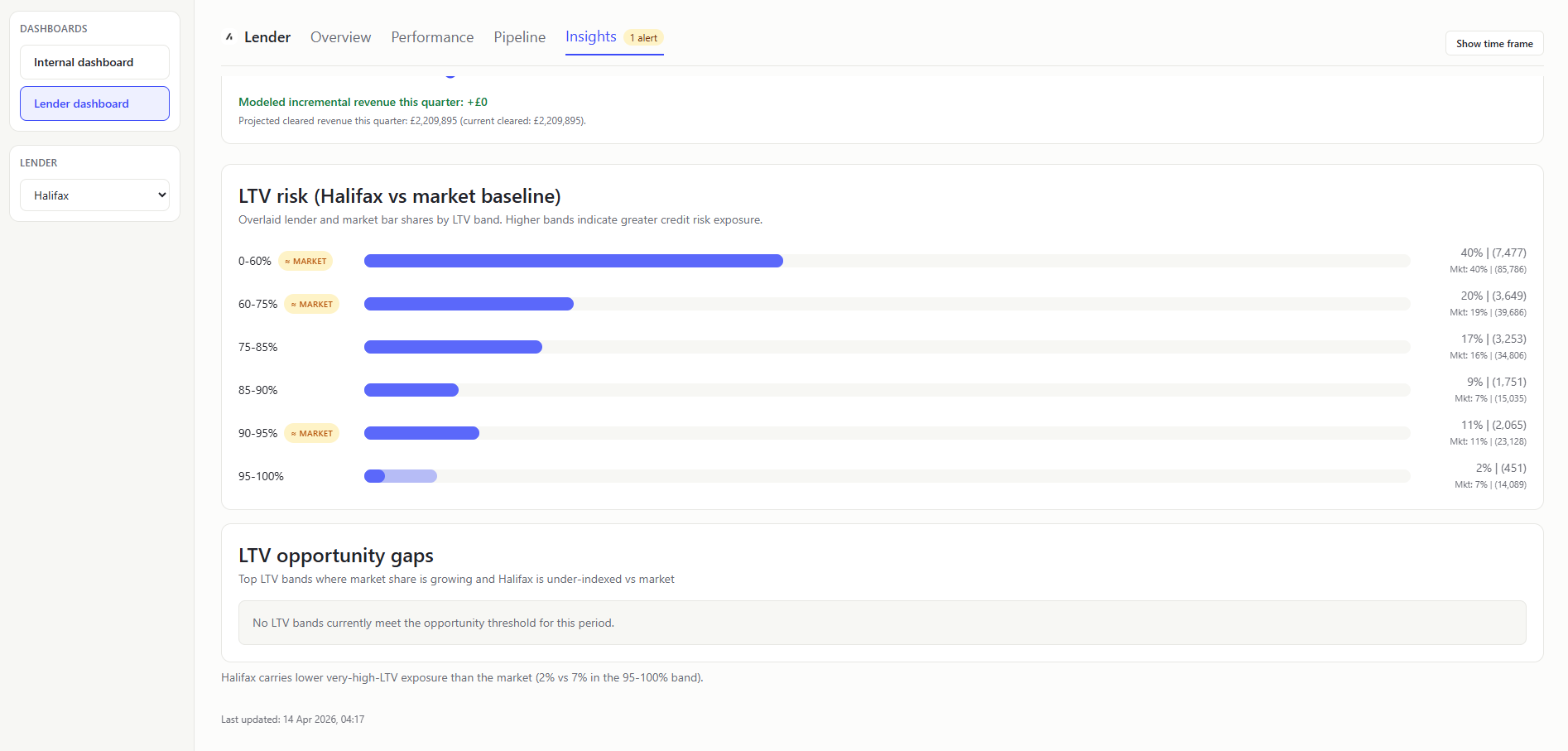
Task: Open the Halifax lender dropdown
Action: pyautogui.click(x=94, y=195)
